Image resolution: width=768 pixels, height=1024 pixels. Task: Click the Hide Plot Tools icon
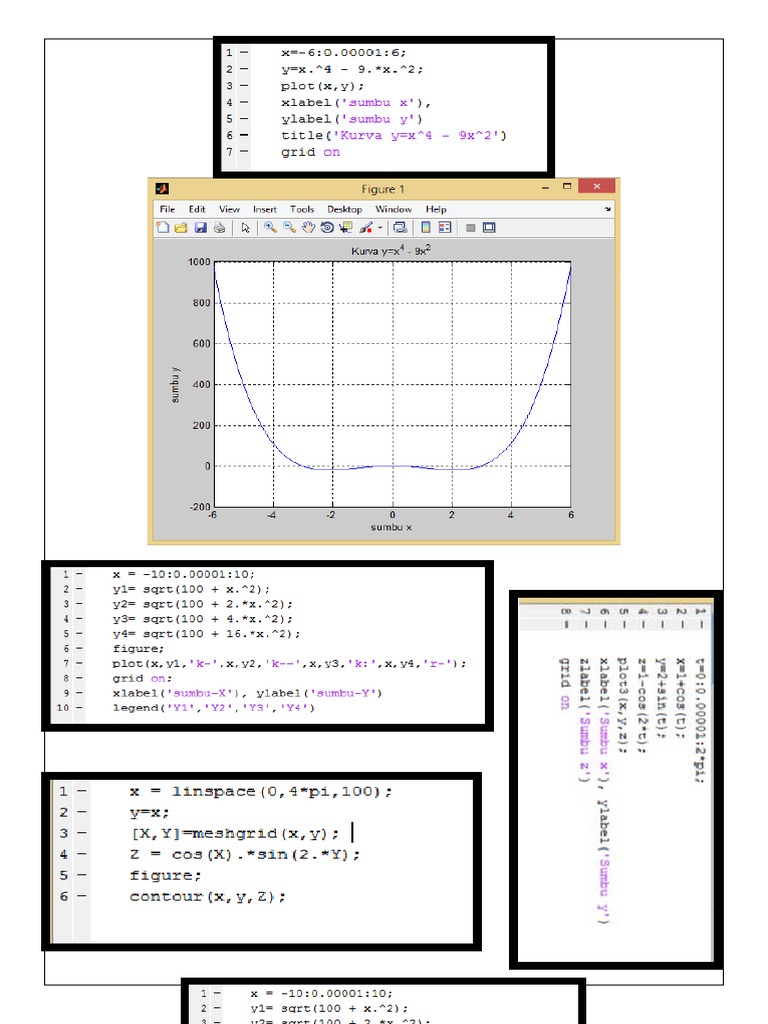click(x=470, y=228)
